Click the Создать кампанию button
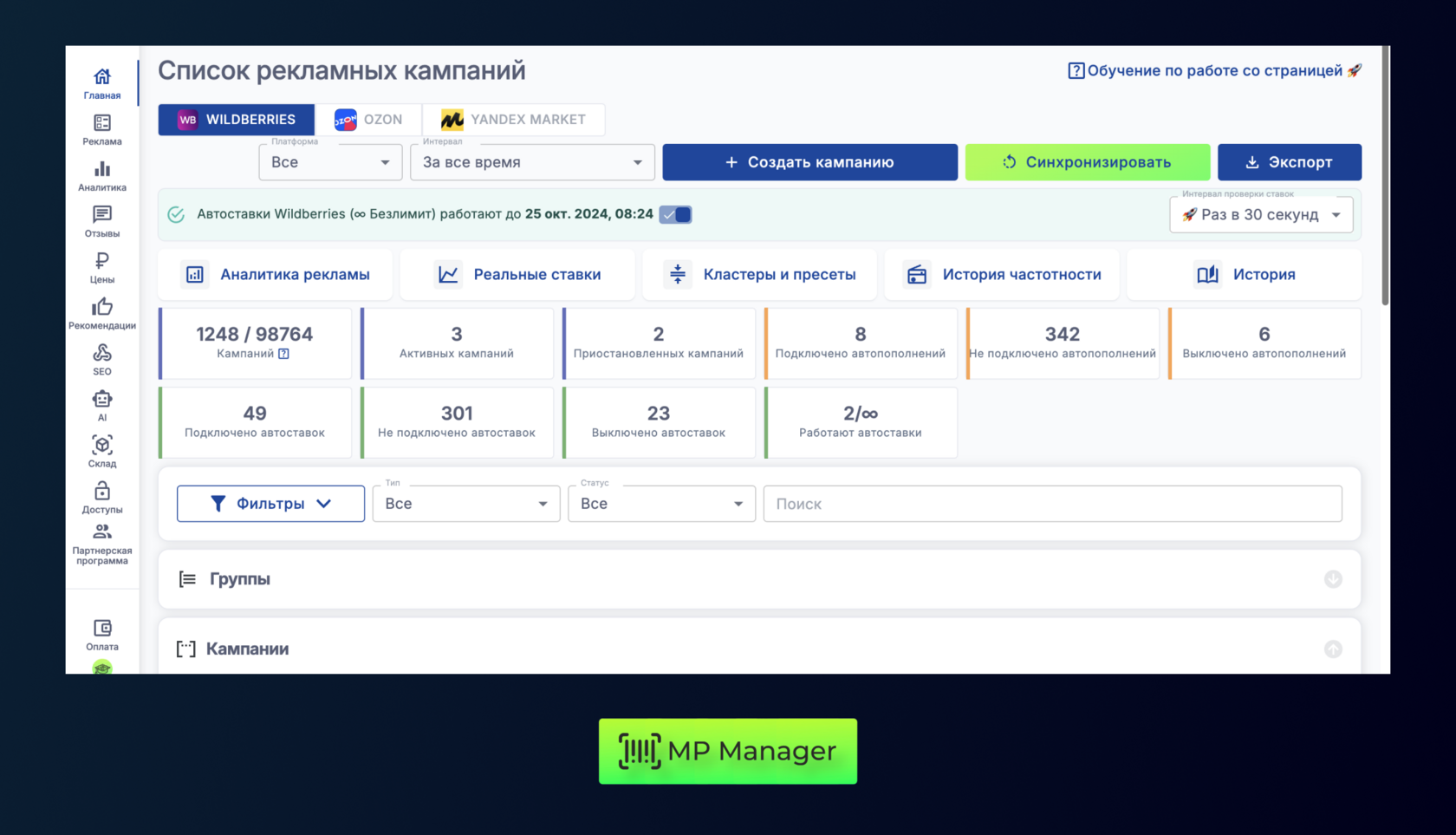Image resolution: width=1456 pixels, height=835 pixels. (809, 162)
